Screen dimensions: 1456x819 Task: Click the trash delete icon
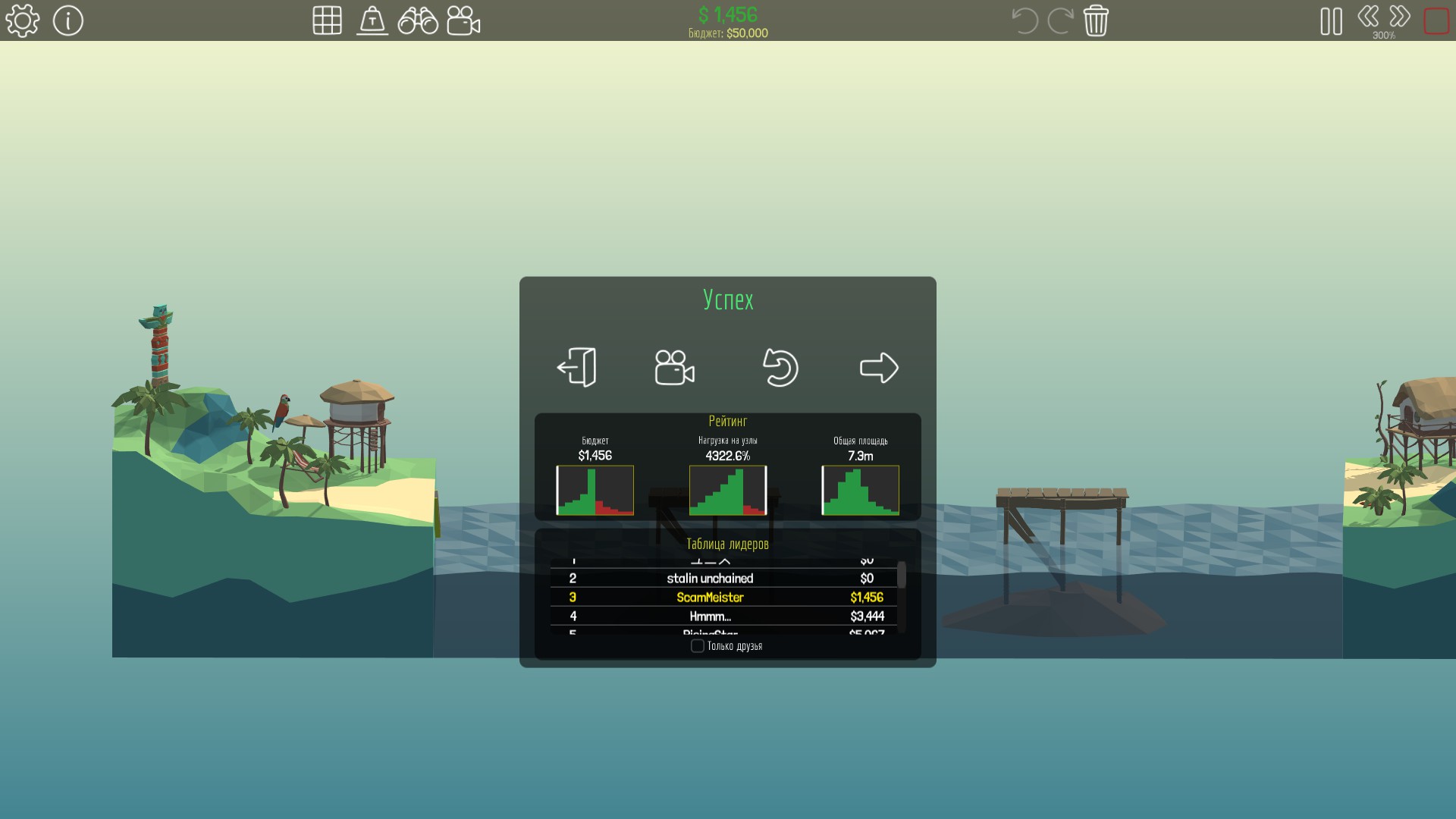tap(1096, 20)
